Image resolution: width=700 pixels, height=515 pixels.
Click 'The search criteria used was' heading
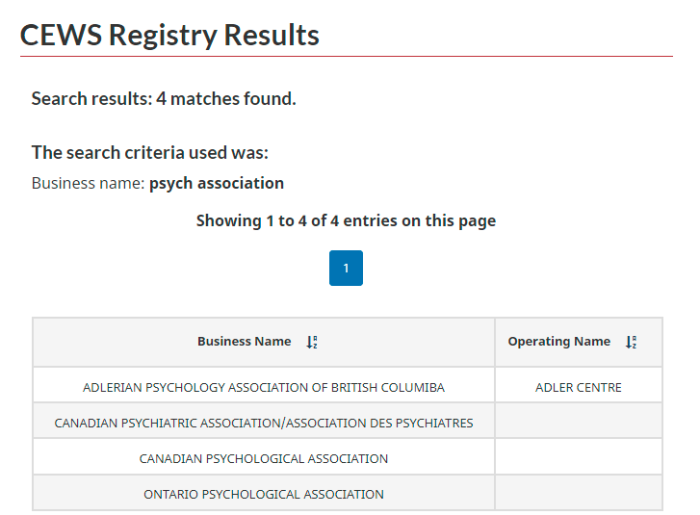pyautogui.click(x=150, y=153)
